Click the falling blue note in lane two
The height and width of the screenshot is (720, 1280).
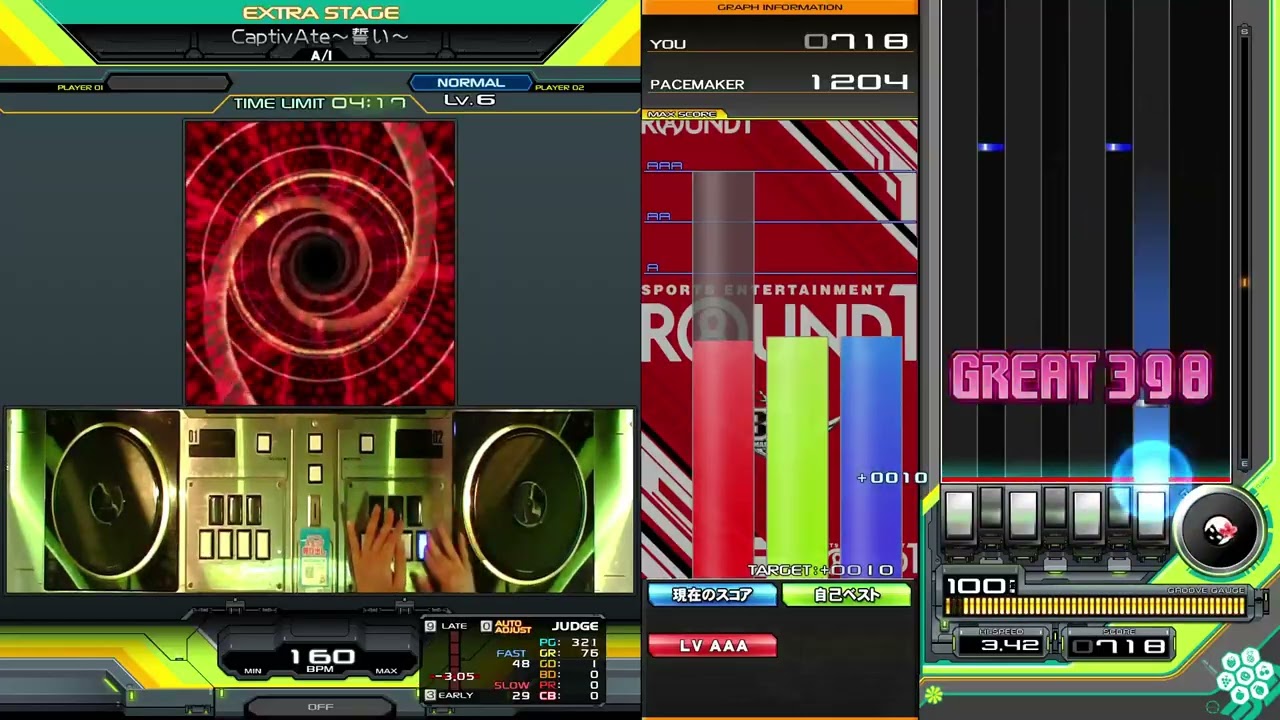[x=990, y=148]
